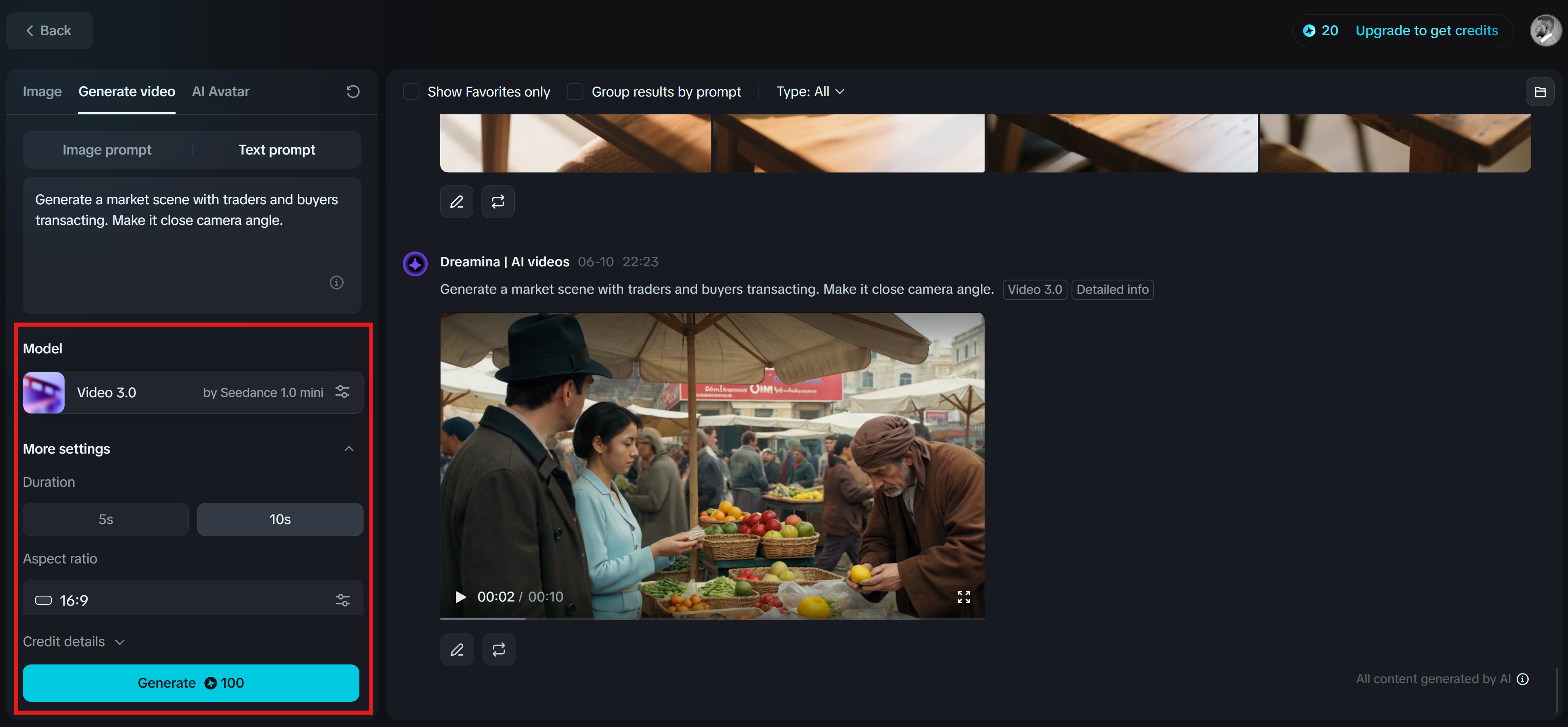Click the edit pencil icon below market video
The height and width of the screenshot is (727, 1568).
click(457, 650)
